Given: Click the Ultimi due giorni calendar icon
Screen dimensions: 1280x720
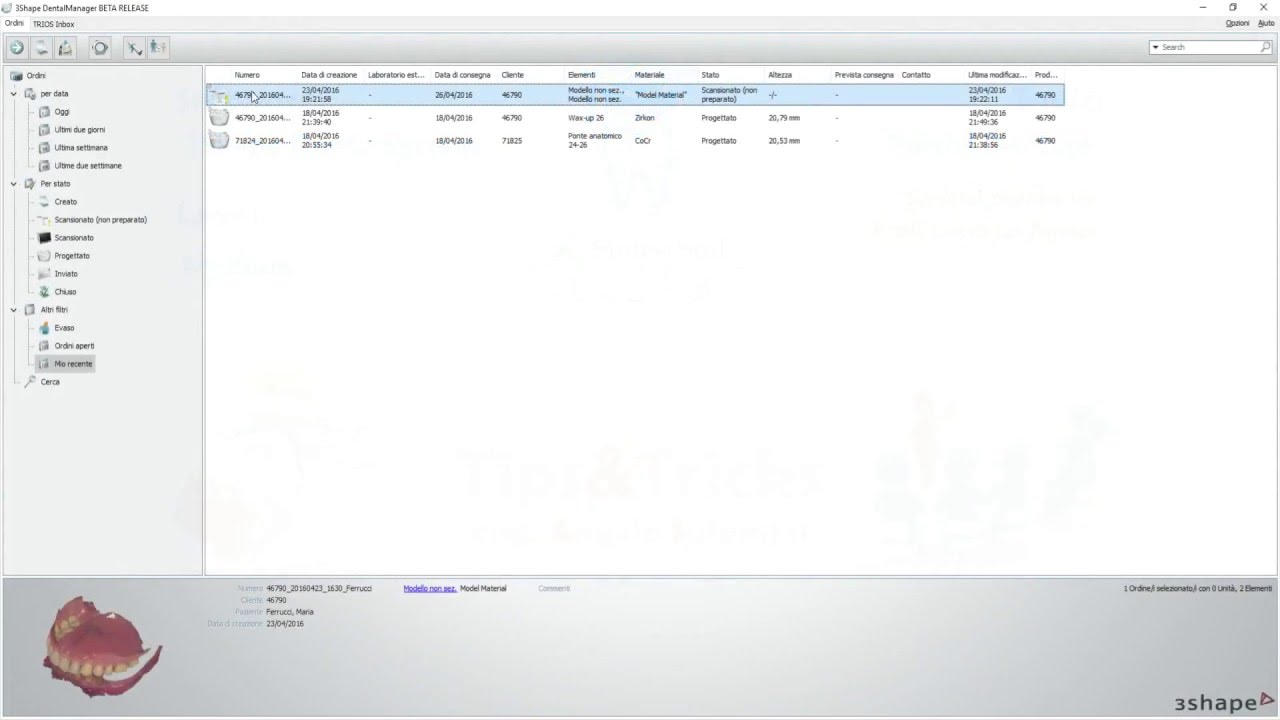Looking at the screenshot, I should click(x=44, y=130).
